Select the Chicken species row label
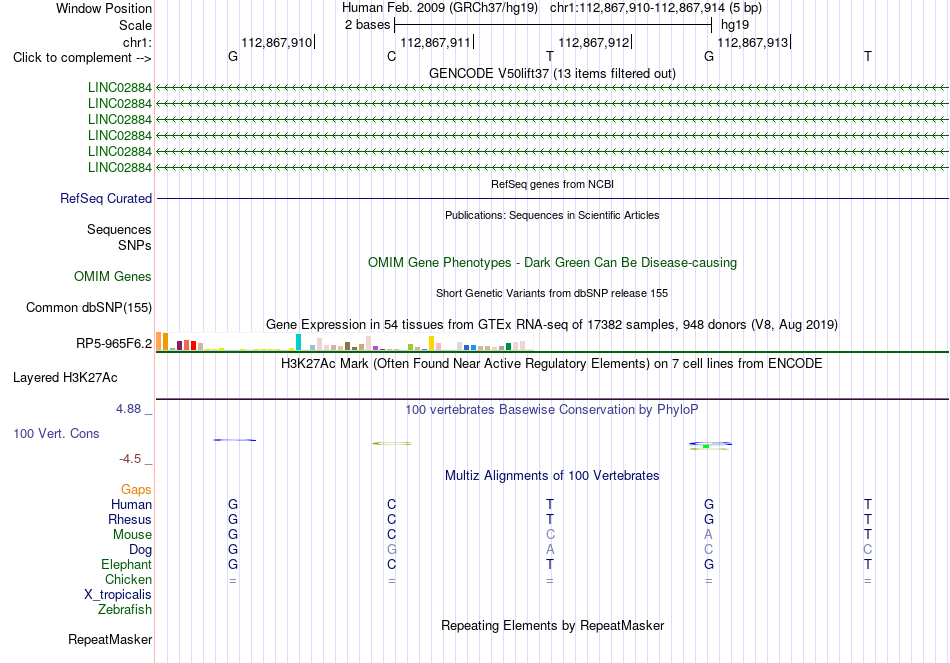The image size is (950, 663). click(128, 579)
